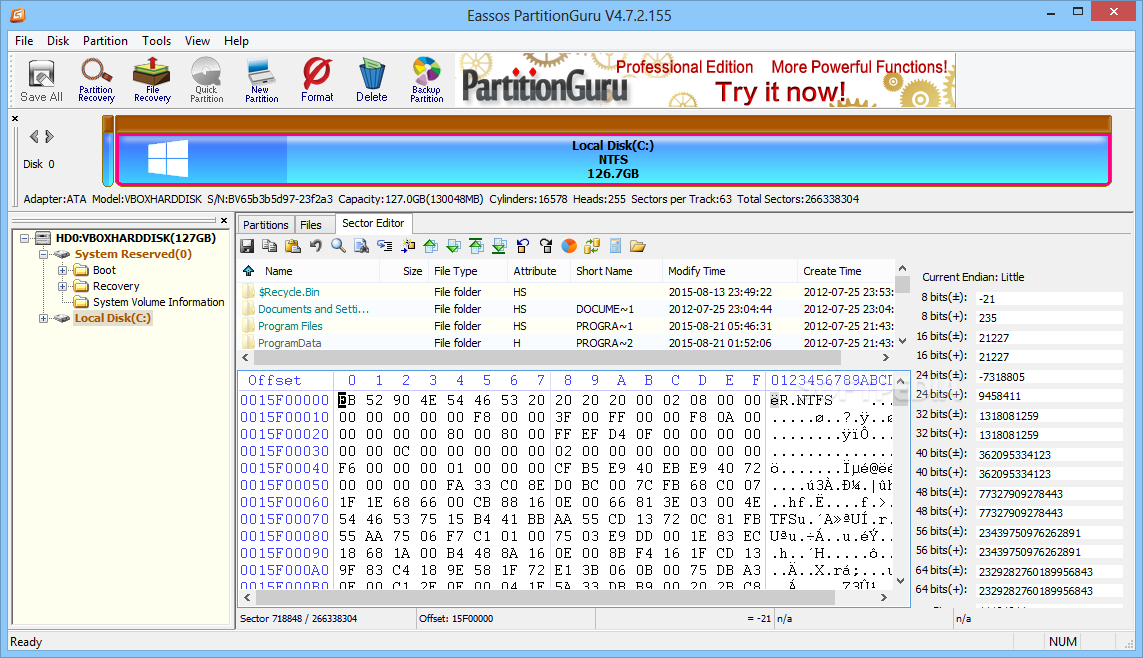
Task: Select the Sector Editor tab
Action: click(x=373, y=223)
